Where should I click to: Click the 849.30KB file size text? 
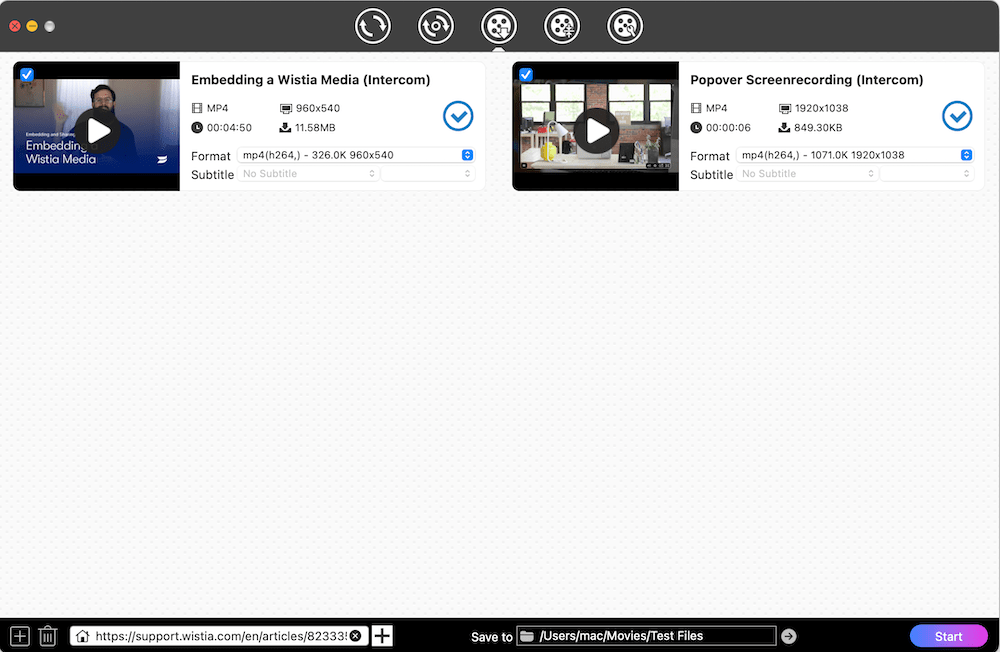tap(818, 128)
